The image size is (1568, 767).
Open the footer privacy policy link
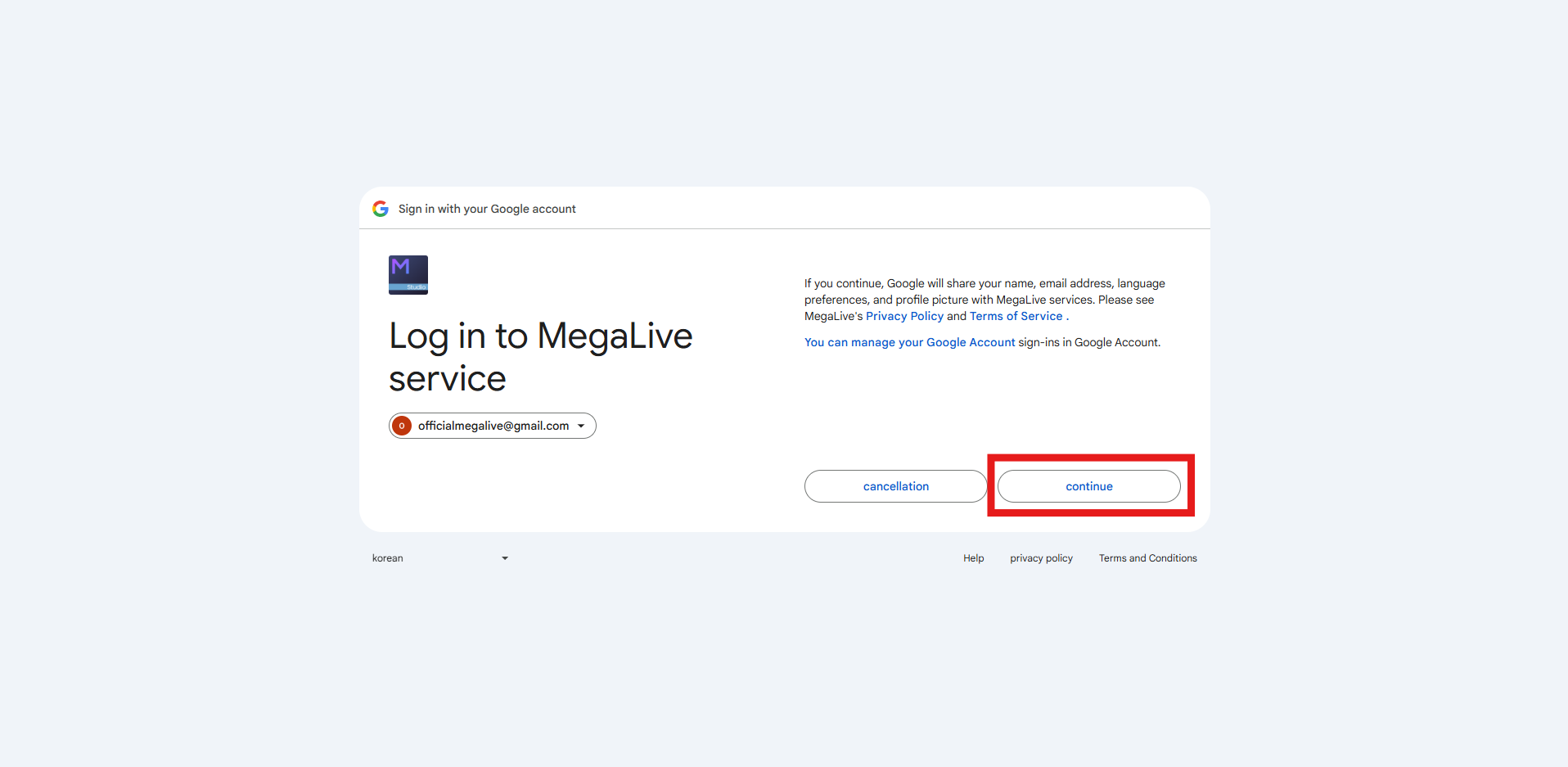point(1041,558)
